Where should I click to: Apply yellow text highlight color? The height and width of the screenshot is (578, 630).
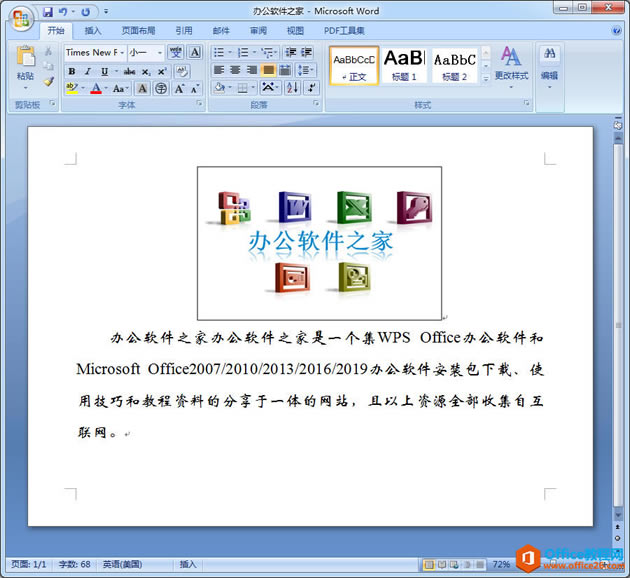72,88
